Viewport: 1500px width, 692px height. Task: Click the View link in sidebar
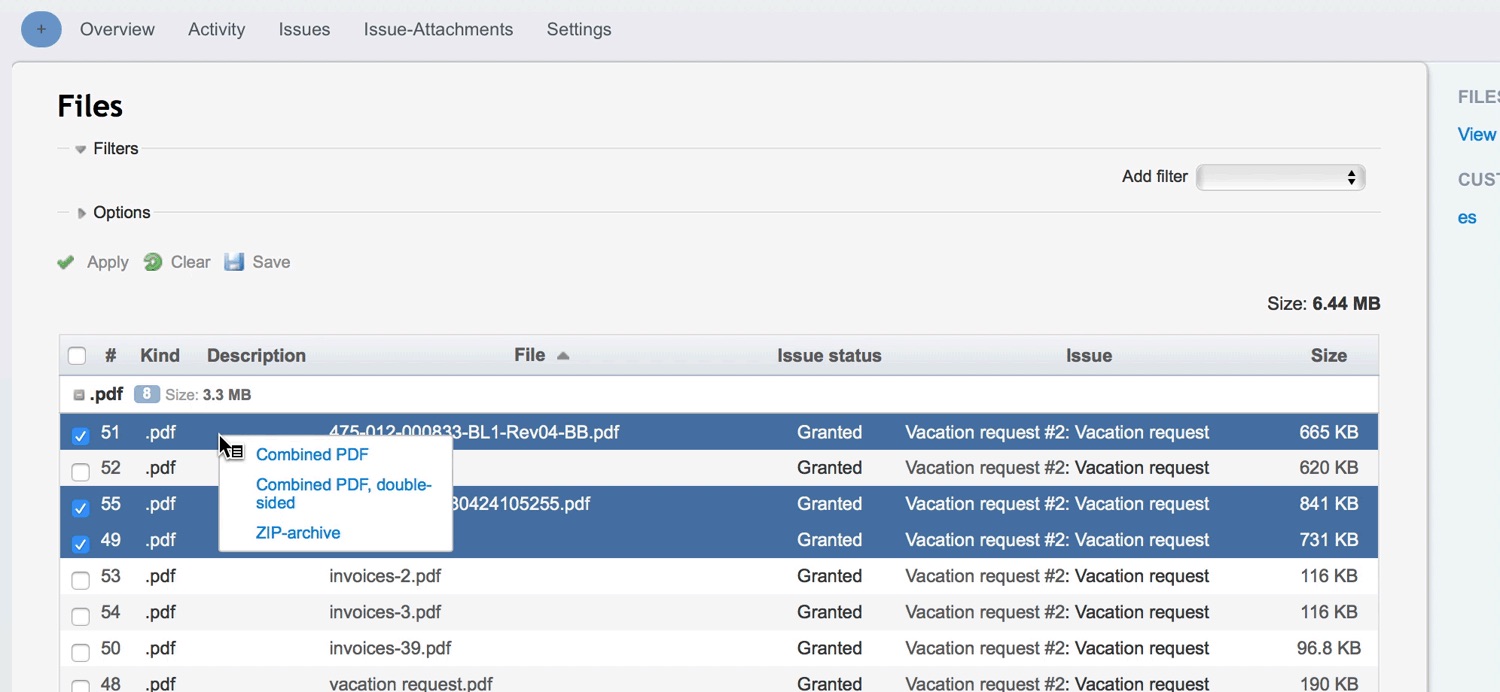(x=1477, y=134)
